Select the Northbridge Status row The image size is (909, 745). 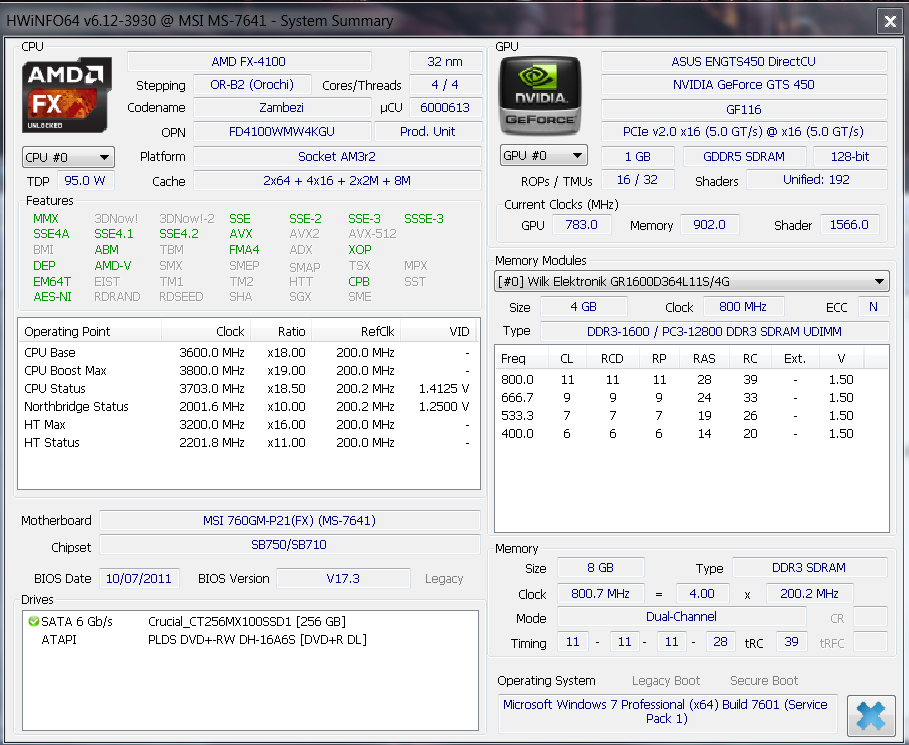[248, 406]
